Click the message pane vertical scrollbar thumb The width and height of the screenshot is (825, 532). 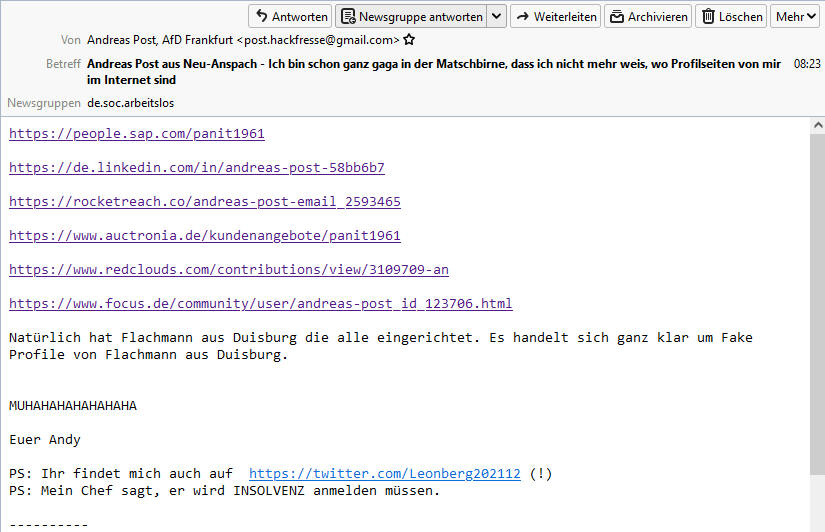click(x=818, y=303)
